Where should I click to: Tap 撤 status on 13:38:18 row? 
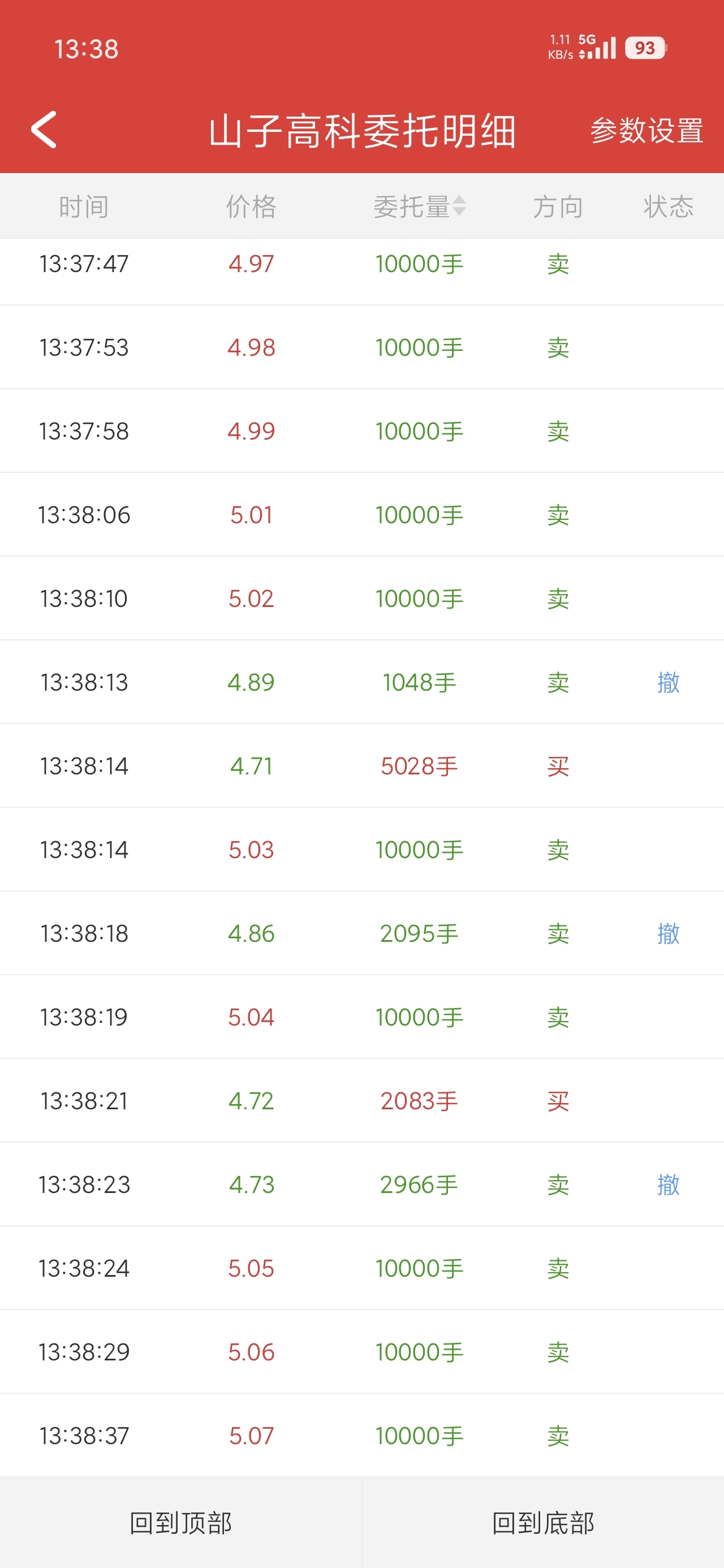(x=668, y=933)
